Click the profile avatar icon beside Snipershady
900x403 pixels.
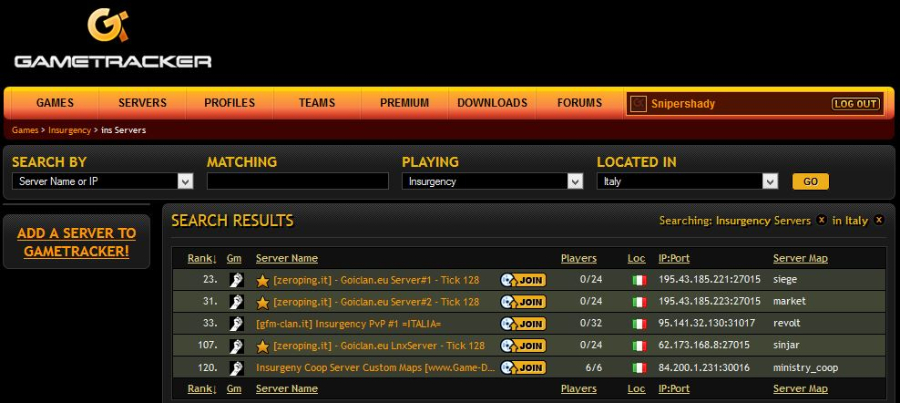(x=638, y=103)
